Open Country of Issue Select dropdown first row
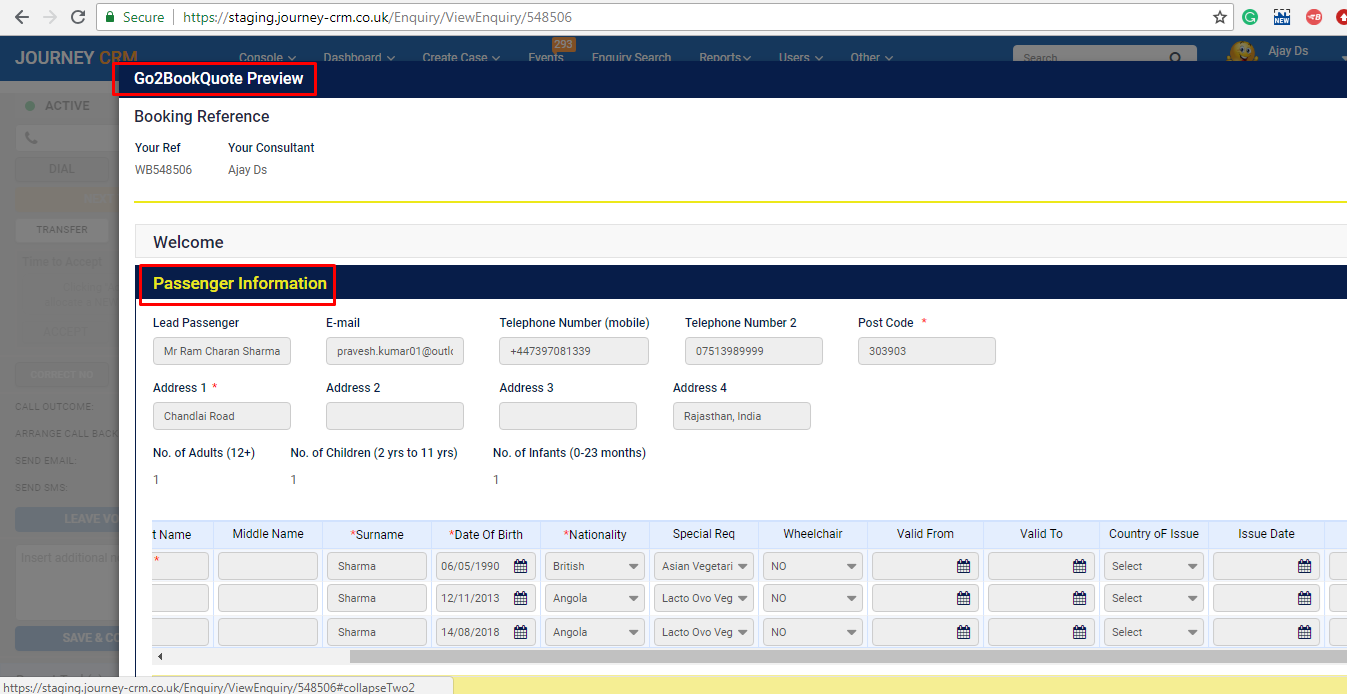The width and height of the screenshot is (1347, 694). tap(1154, 566)
